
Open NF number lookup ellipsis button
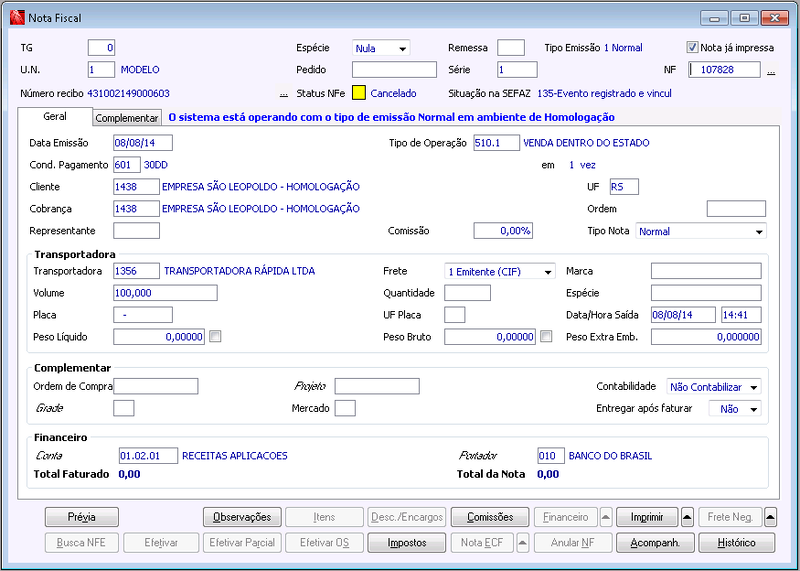click(771, 71)
